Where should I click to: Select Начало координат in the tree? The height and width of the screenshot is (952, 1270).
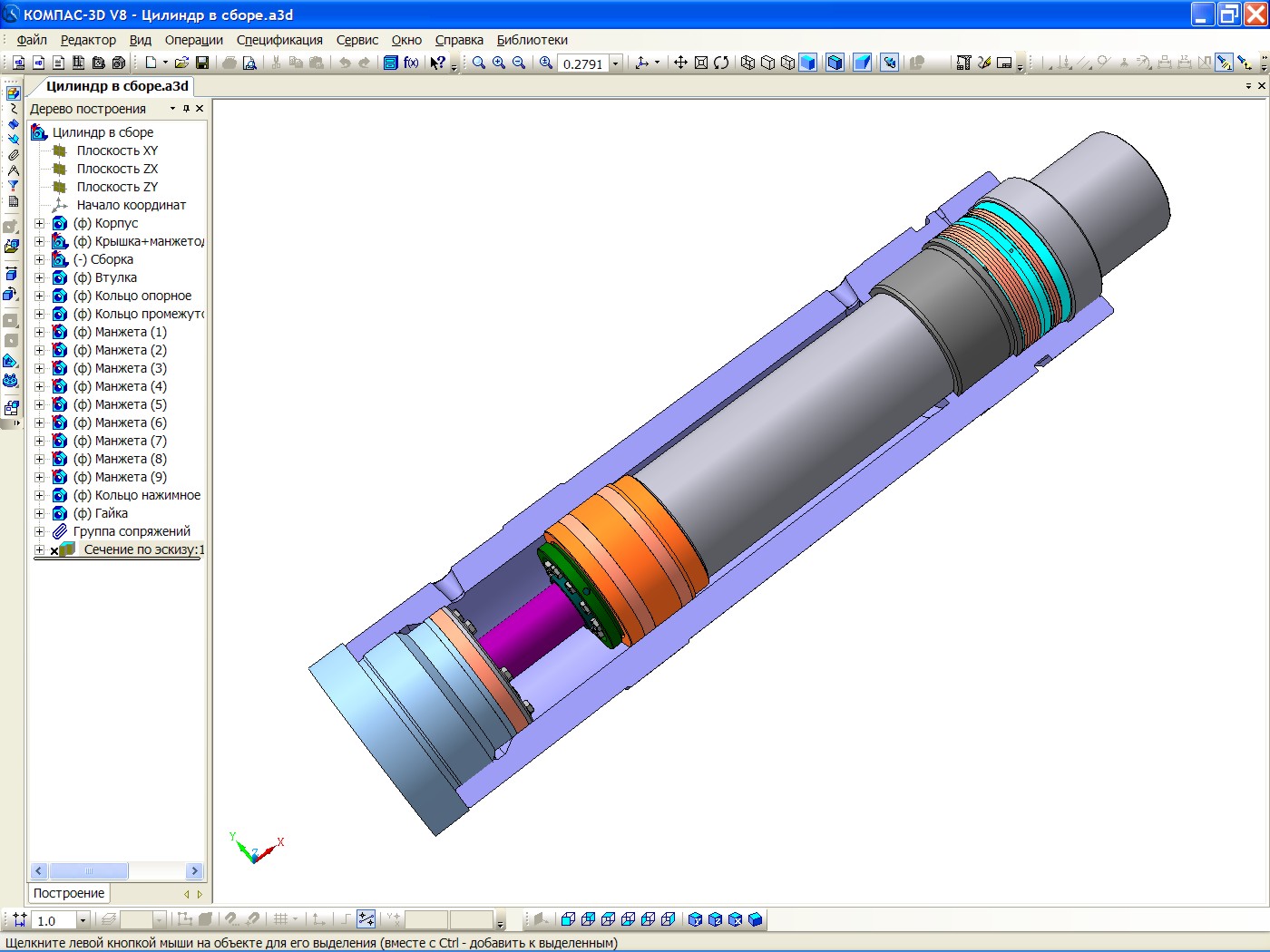(132, 205)
